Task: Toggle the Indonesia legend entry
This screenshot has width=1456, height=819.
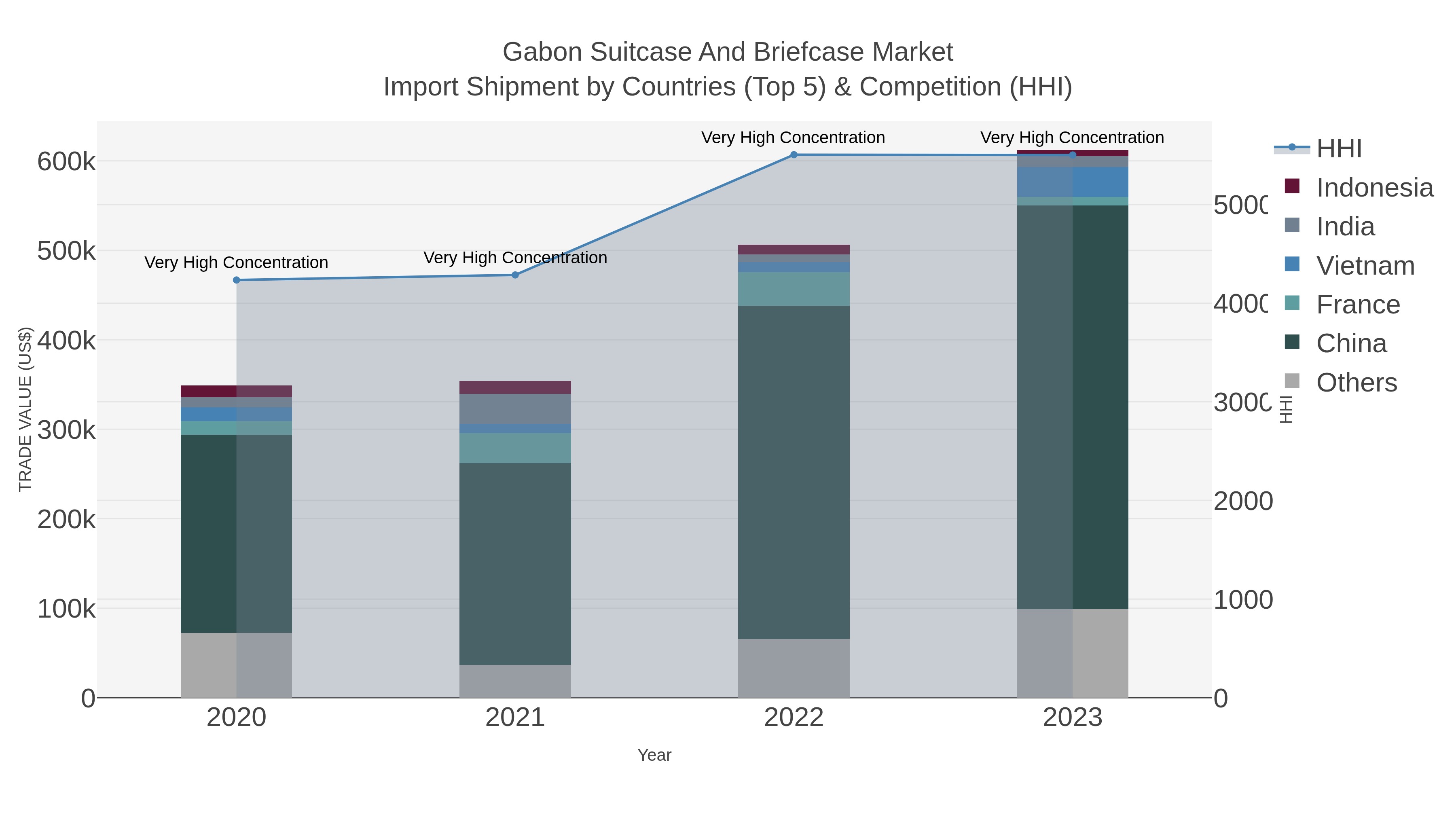Action: [1359, 187]
